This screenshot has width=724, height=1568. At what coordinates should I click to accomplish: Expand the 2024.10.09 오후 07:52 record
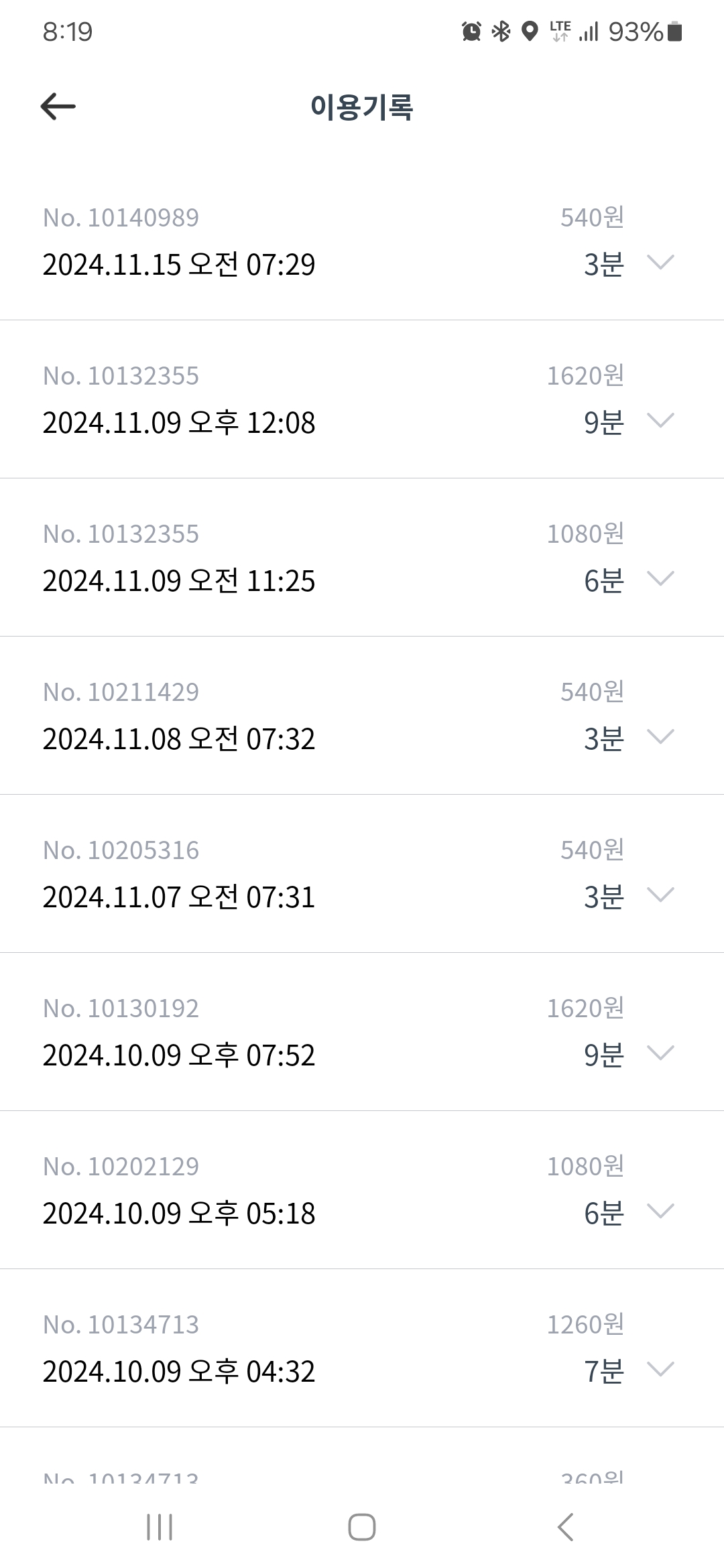click(x=660, y=1053)
